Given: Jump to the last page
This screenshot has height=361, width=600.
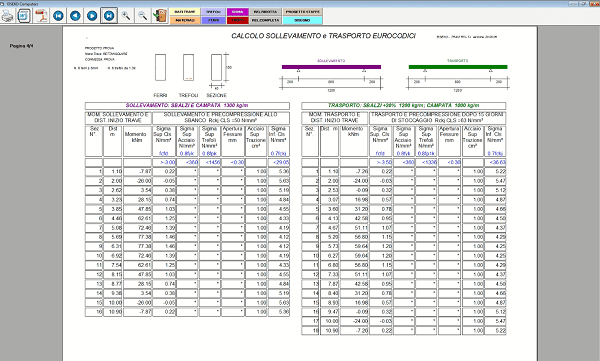Looking at the screenshot, I should pos(109,16).
